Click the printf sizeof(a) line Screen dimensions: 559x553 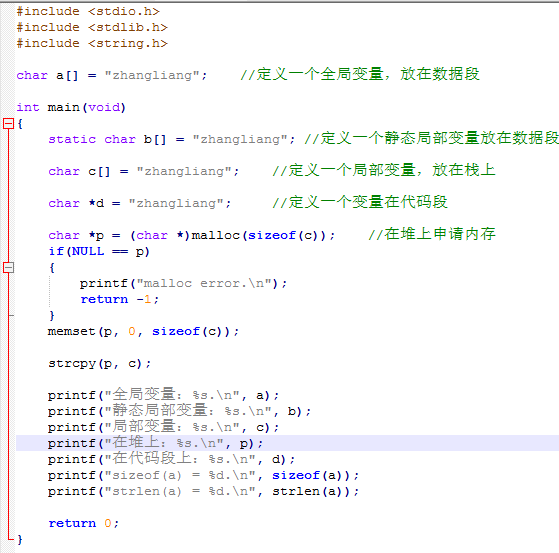pos(203,475)
